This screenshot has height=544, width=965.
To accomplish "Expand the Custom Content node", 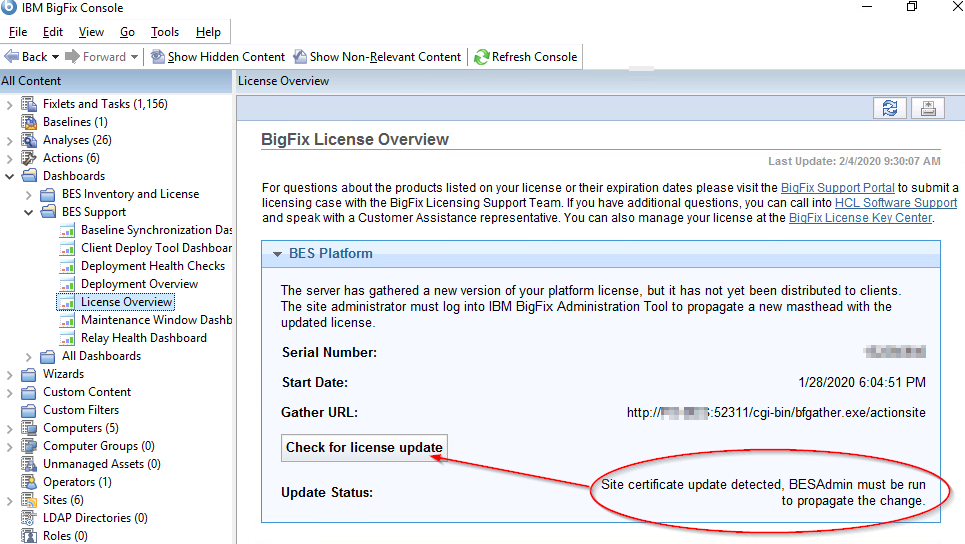I will (x=9, y=393).
